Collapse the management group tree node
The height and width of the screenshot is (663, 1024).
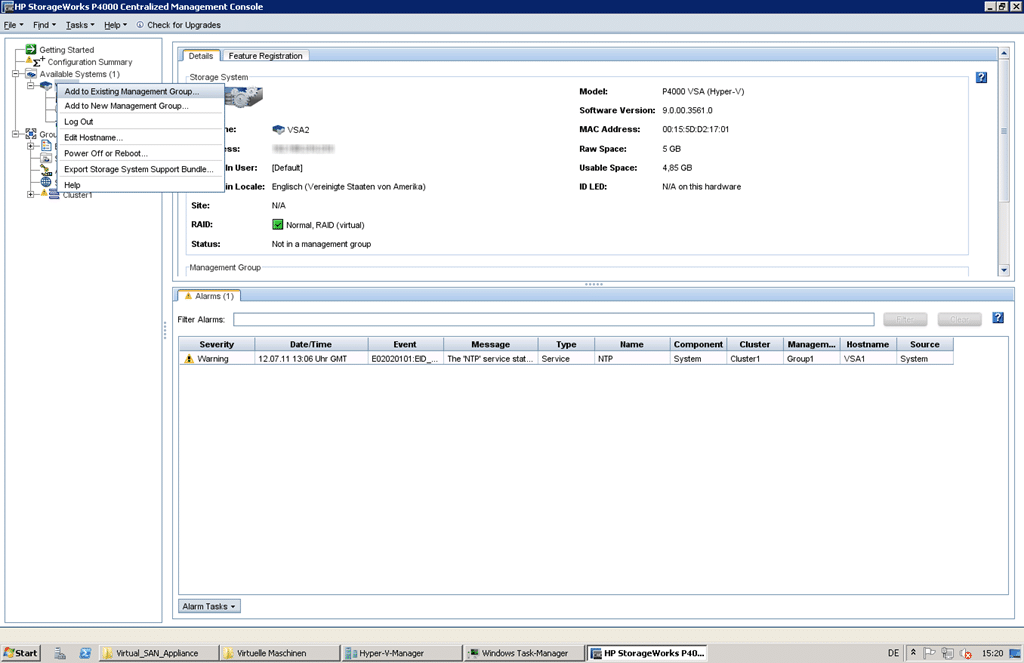coord(15,134)
